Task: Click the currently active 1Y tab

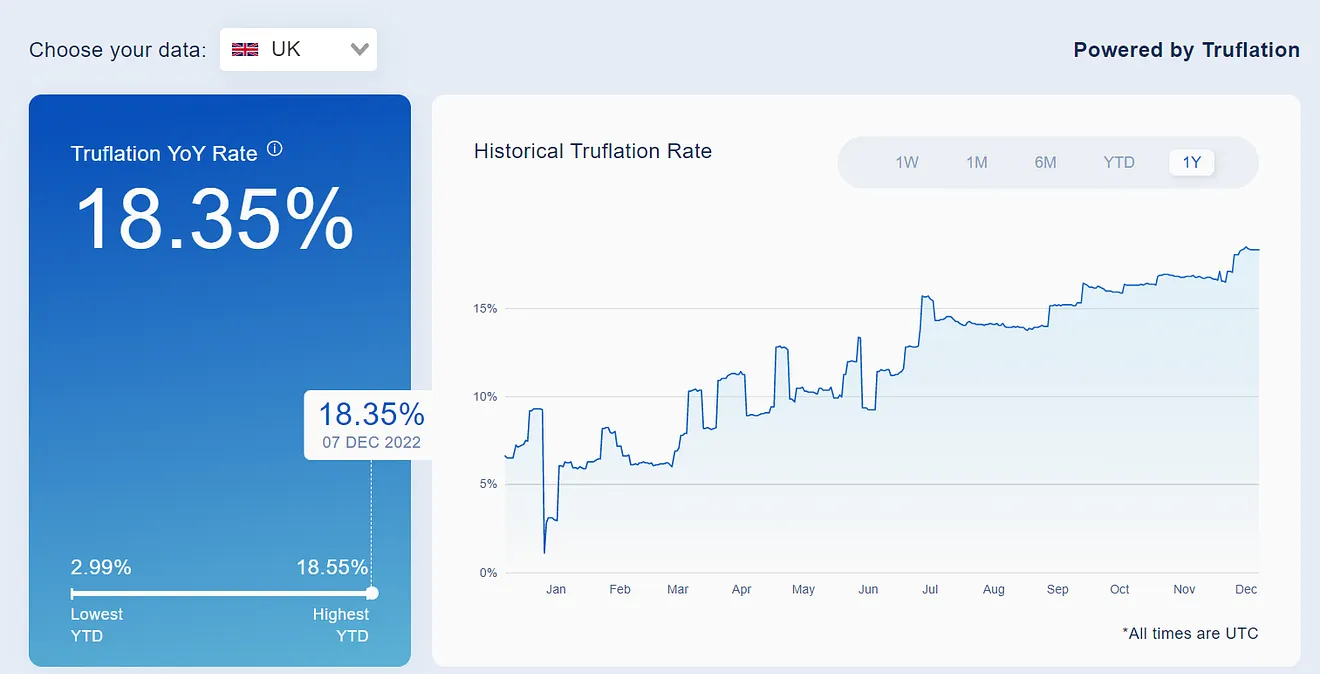Action: coord(1191,161)
